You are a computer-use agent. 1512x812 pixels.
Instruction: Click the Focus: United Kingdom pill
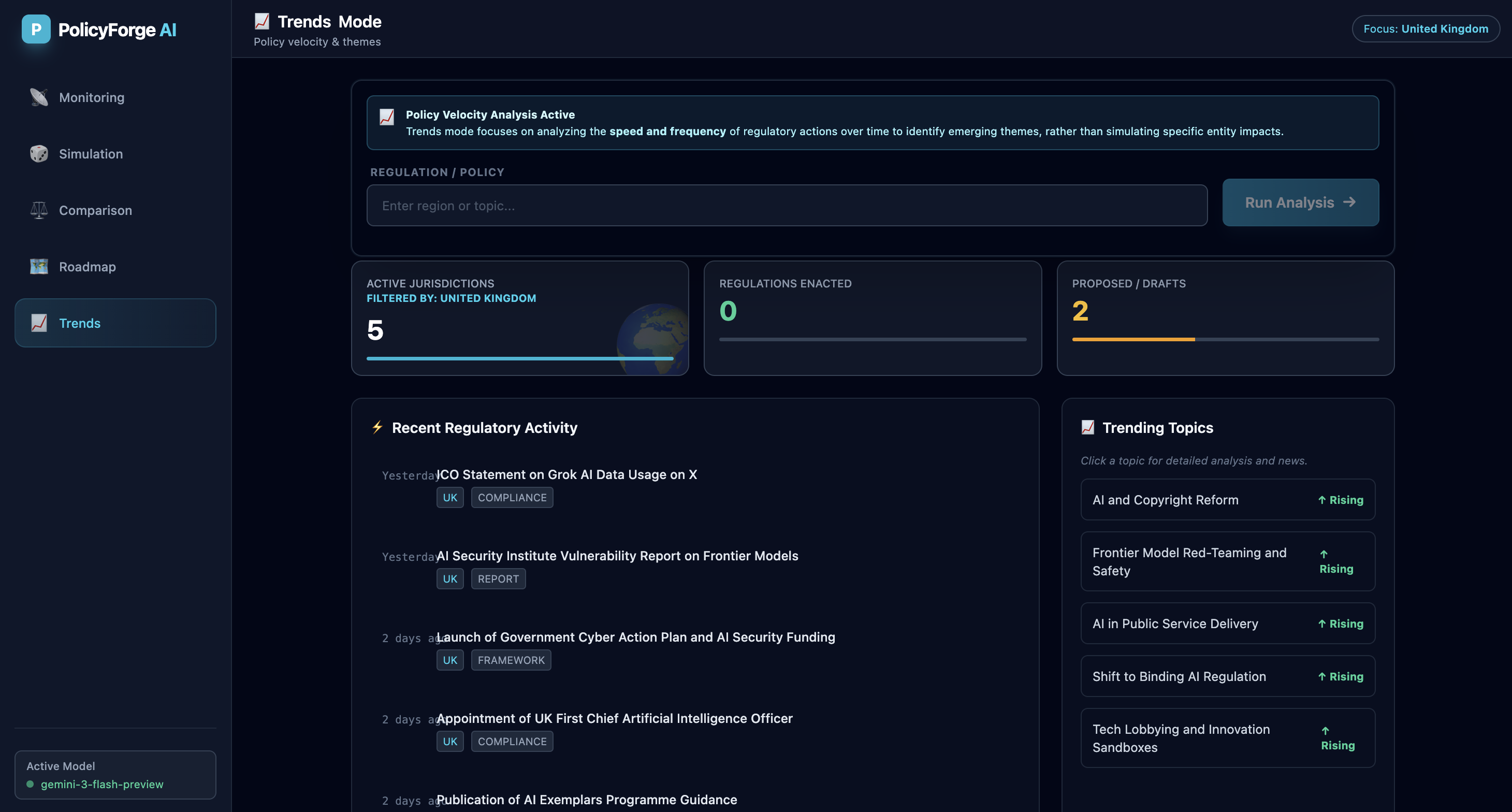1425,29
